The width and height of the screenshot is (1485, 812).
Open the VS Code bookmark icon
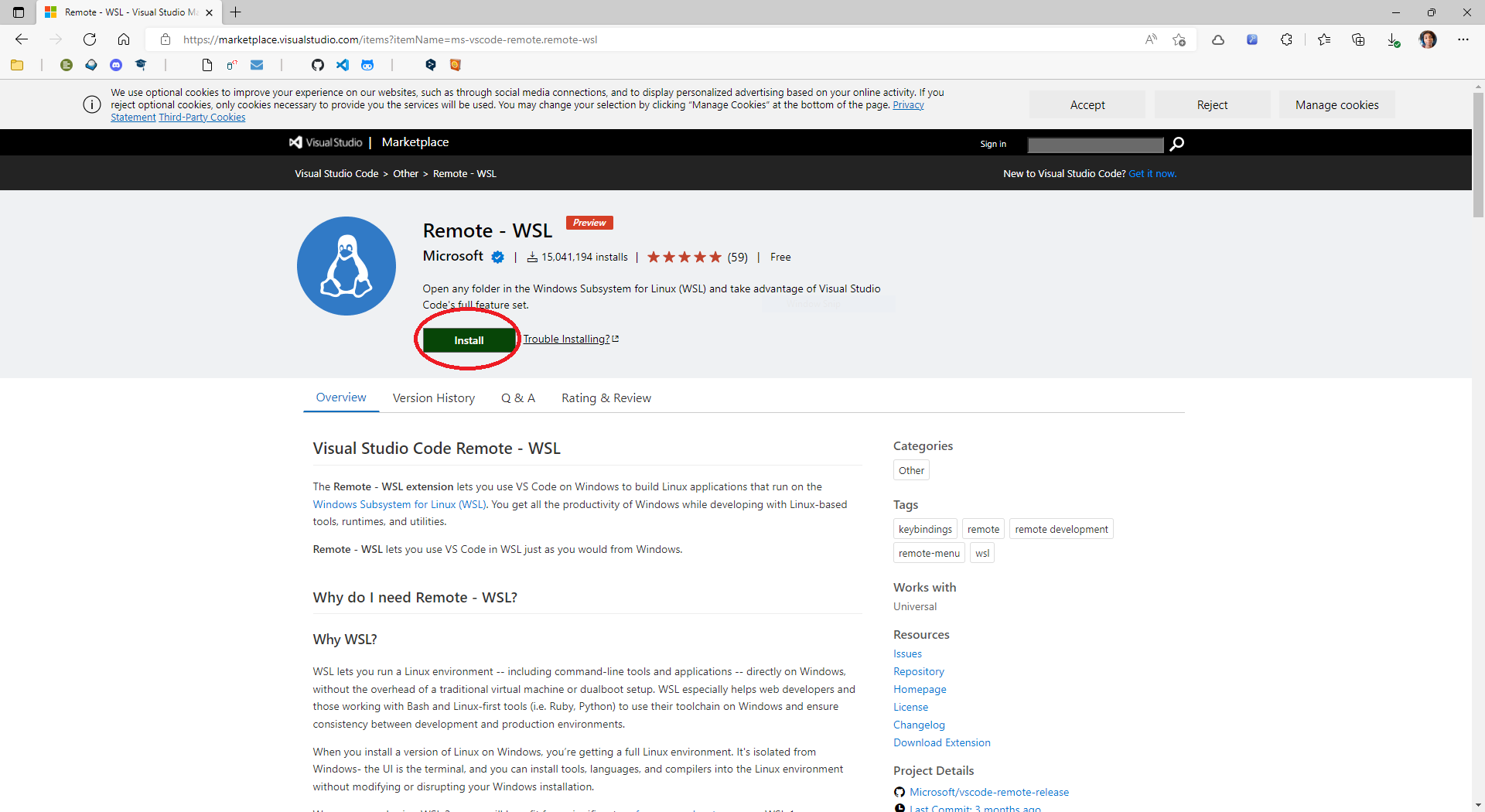tap(343, 65)
